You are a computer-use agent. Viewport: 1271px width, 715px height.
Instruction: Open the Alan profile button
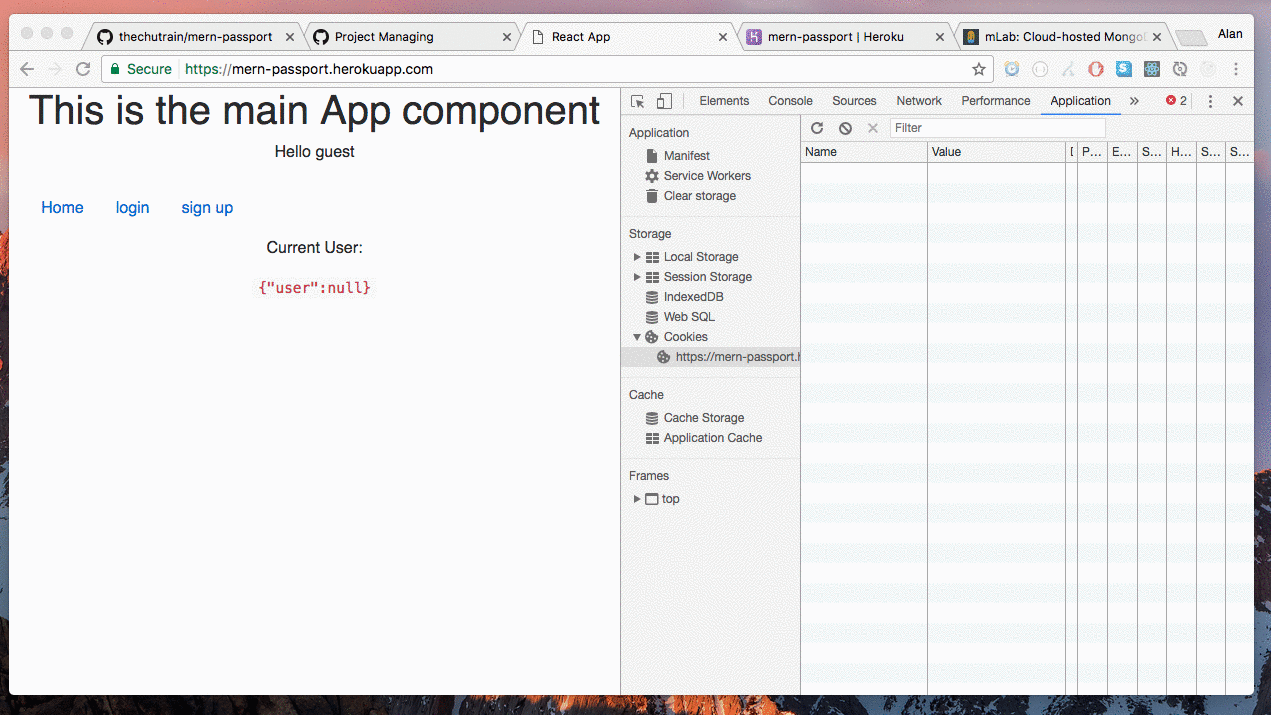[x=1230, y=34]
